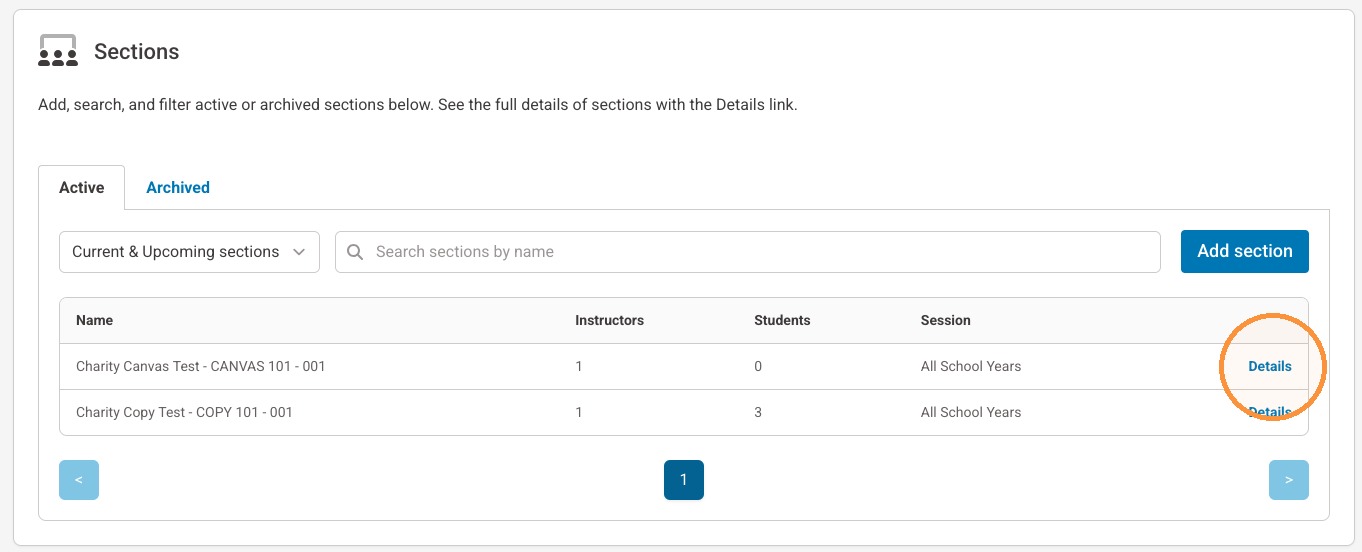1362x552 pixels.
Task: Expand the Current & Upcoming sections dropdown
Action: tap(189, 252)
